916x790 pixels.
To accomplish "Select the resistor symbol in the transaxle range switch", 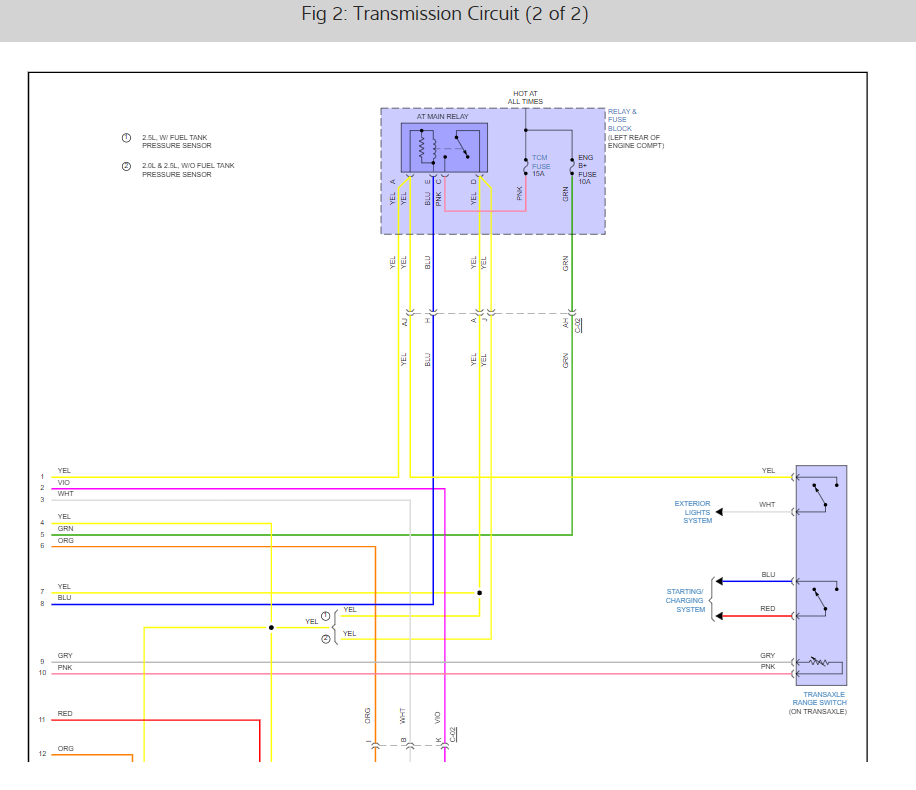I will point(818,662).
